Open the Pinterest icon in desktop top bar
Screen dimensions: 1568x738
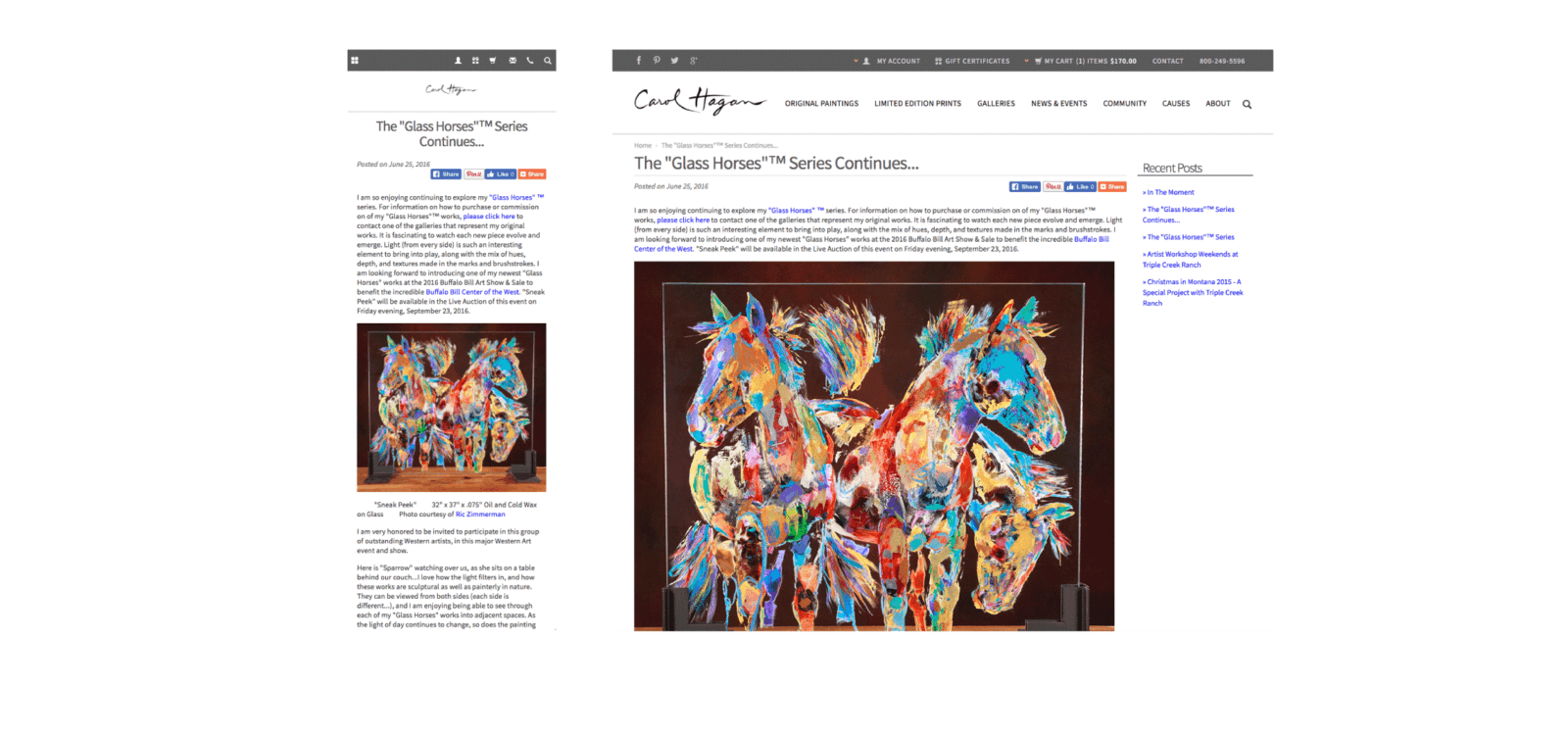657,61
